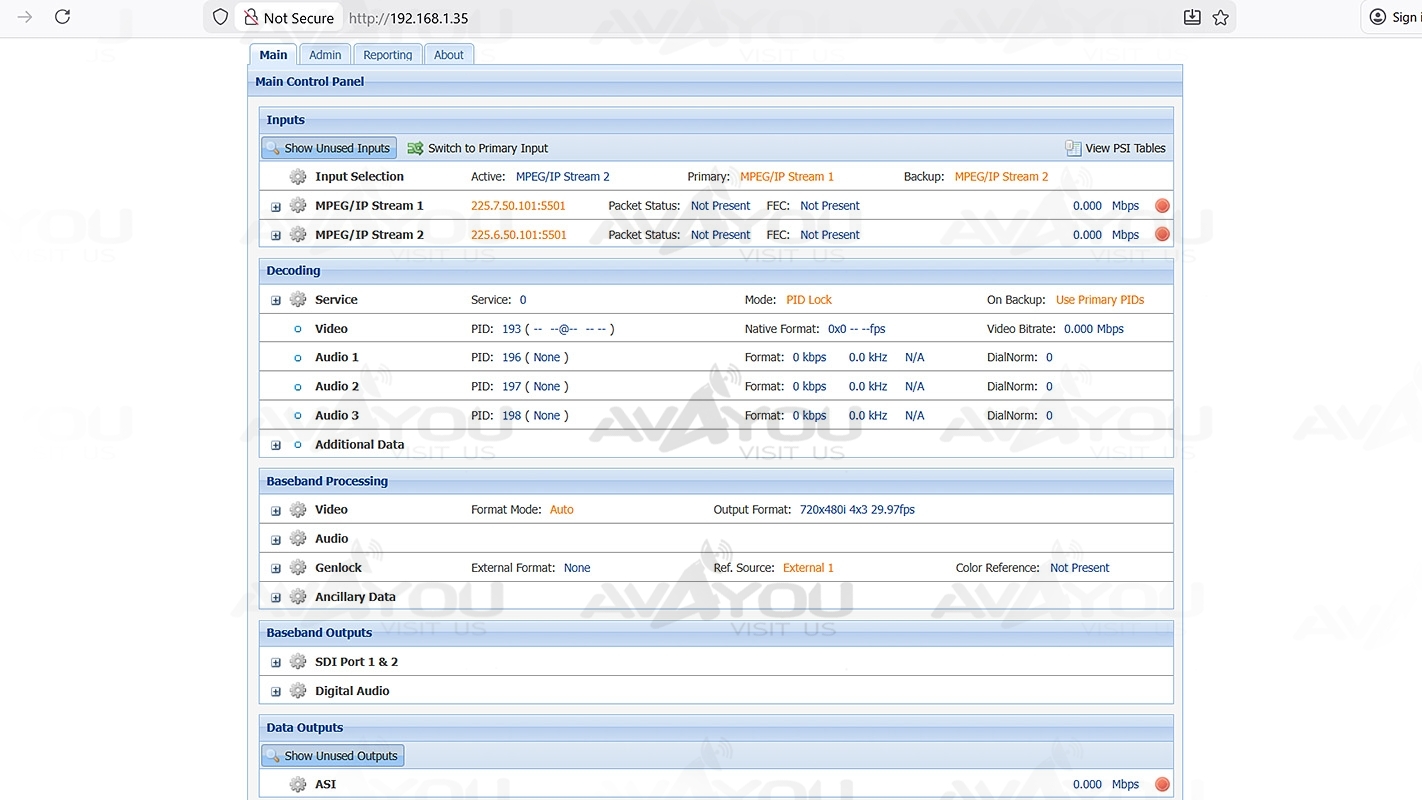The width and height of the screenshot is (1422, 800).
Task: Expand the Ancillary Data row
Action: click(x=276, y=598)
